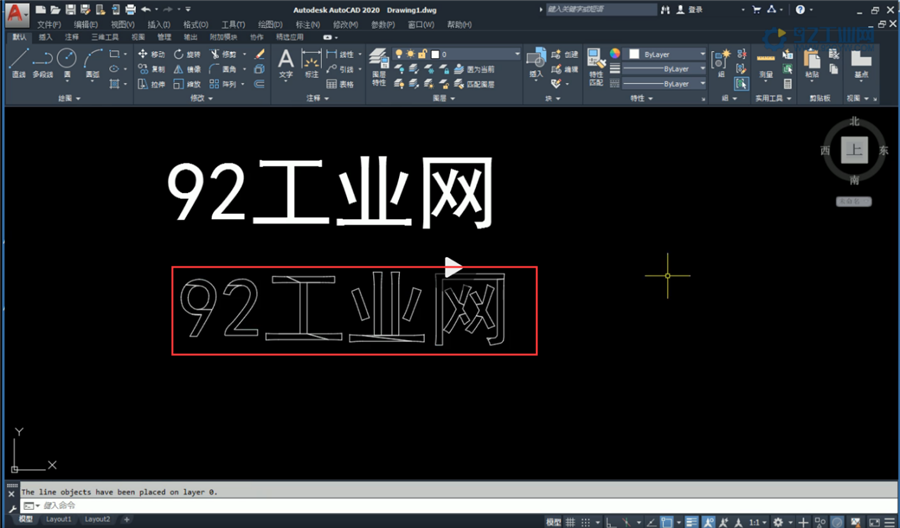Expand the Annotation (注释) panel

pos(317,98)
